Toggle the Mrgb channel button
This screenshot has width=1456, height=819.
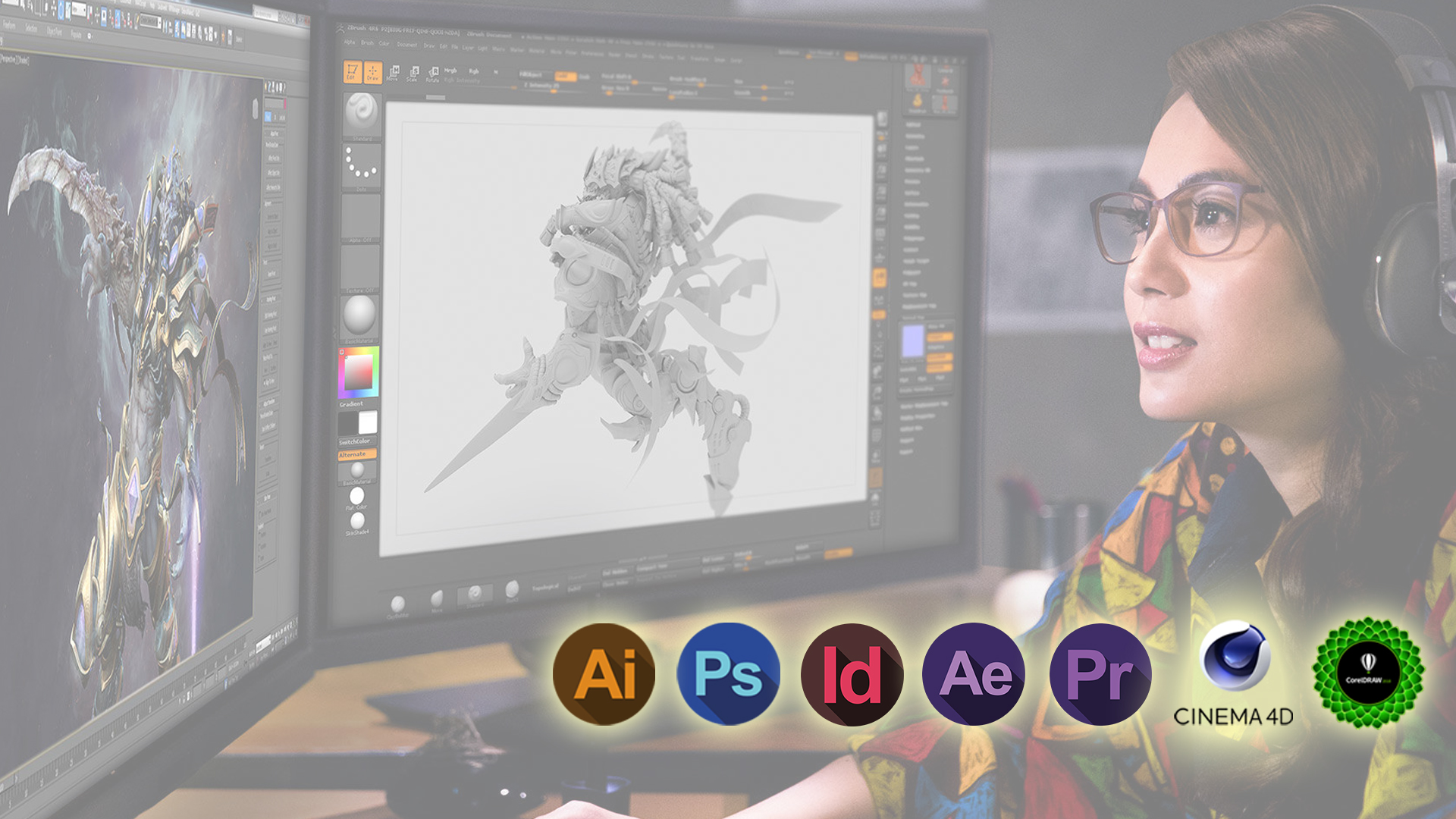pos(450,71)
